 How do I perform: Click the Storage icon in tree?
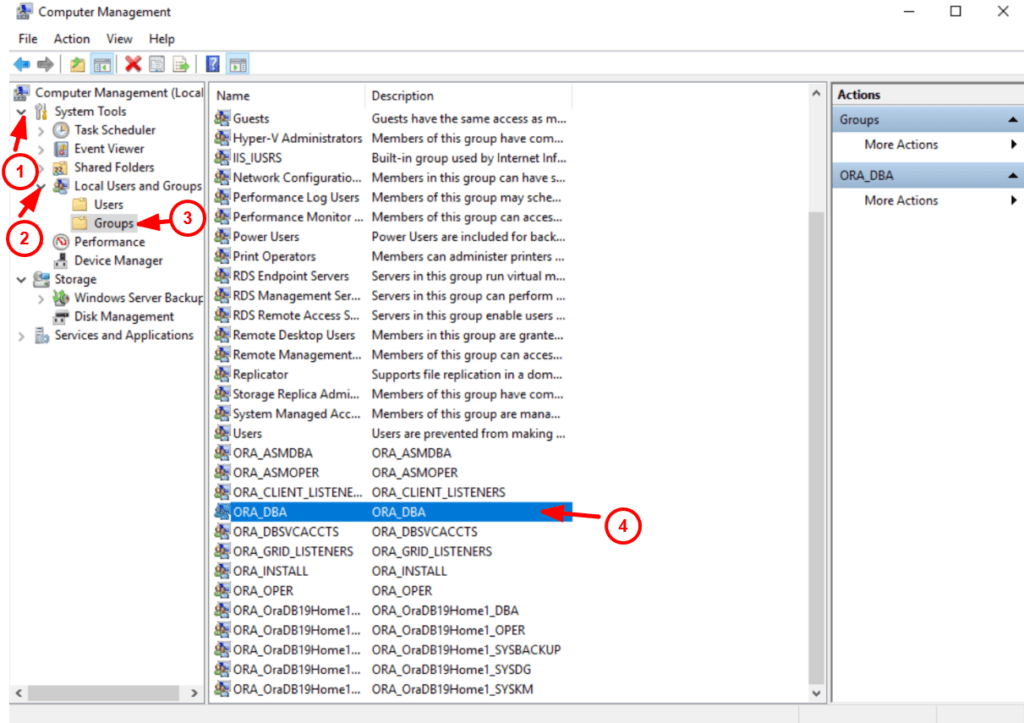42,279
